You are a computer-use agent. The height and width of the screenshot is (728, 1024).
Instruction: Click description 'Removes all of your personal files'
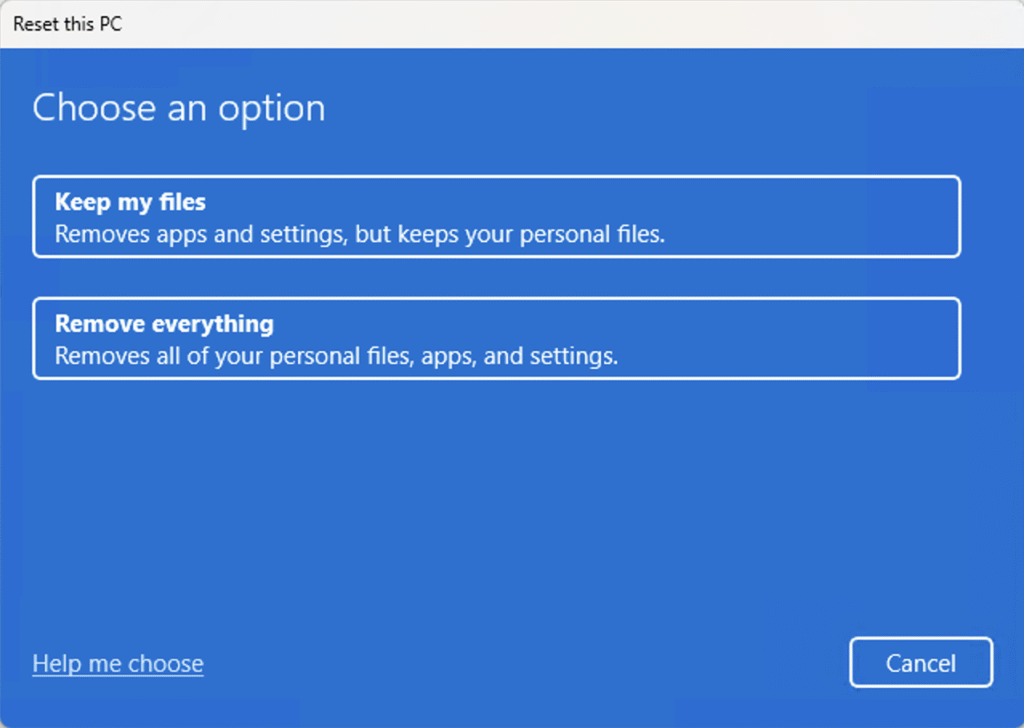(336, 356)
